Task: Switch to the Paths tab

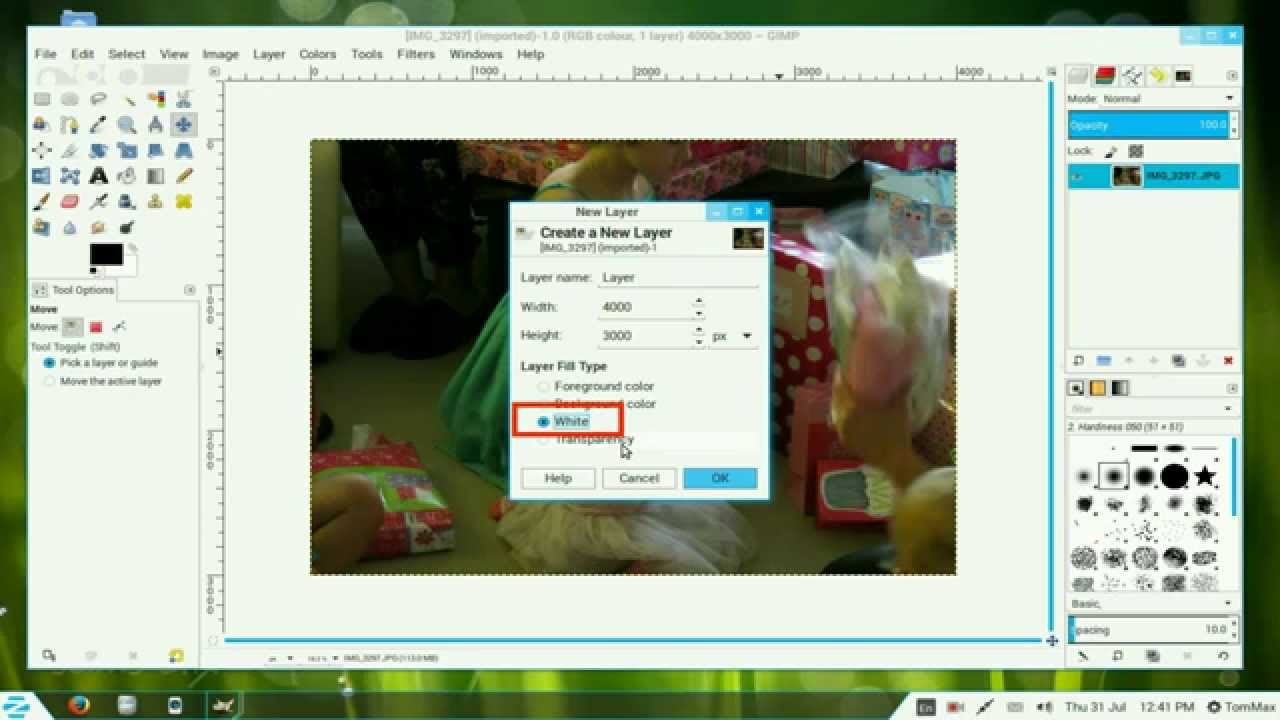Action: point(1132,75)
